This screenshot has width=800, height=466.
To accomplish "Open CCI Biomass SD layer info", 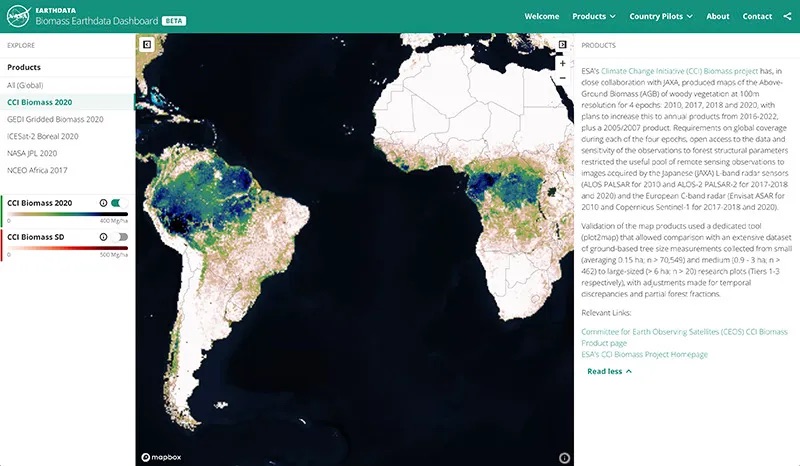I will click(104, 237).
